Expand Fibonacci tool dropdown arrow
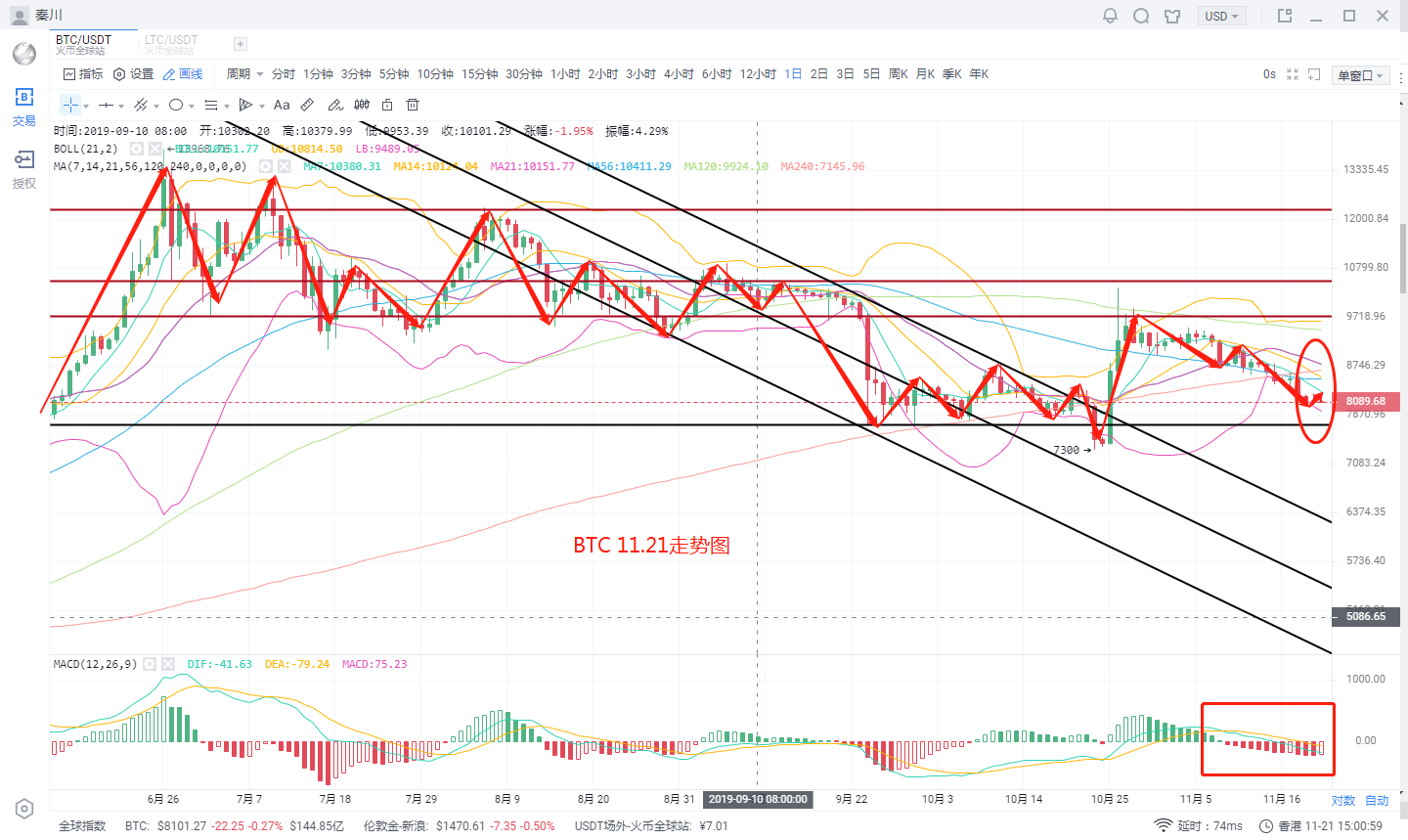 (227, 106)
